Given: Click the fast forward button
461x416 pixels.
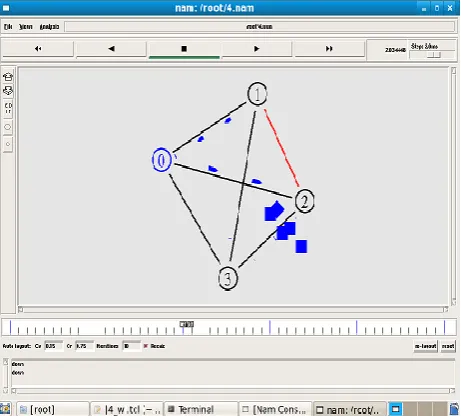Looking at the screenshot, I should coord(329,49).
